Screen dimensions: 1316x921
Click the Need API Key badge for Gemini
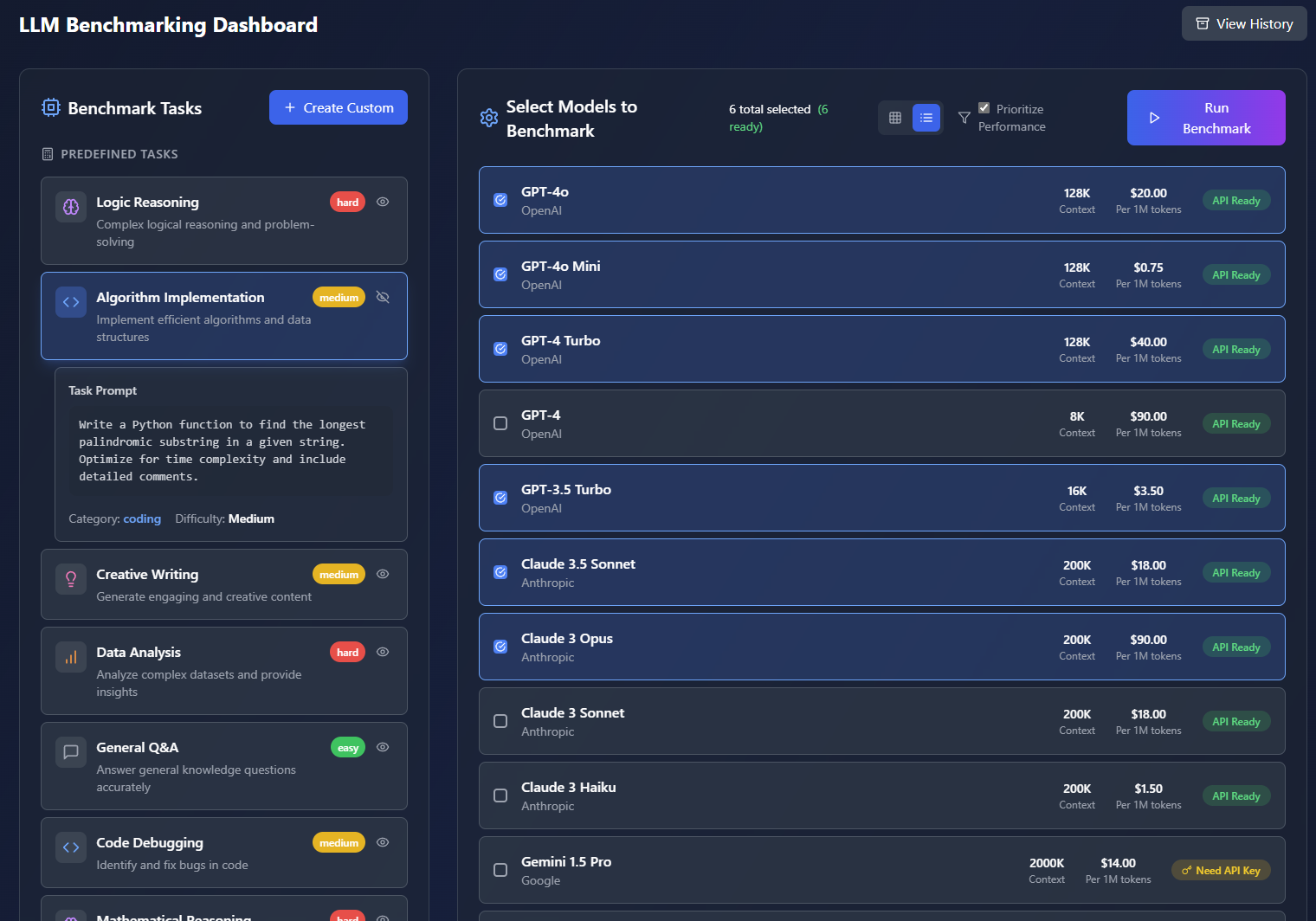1221,870
